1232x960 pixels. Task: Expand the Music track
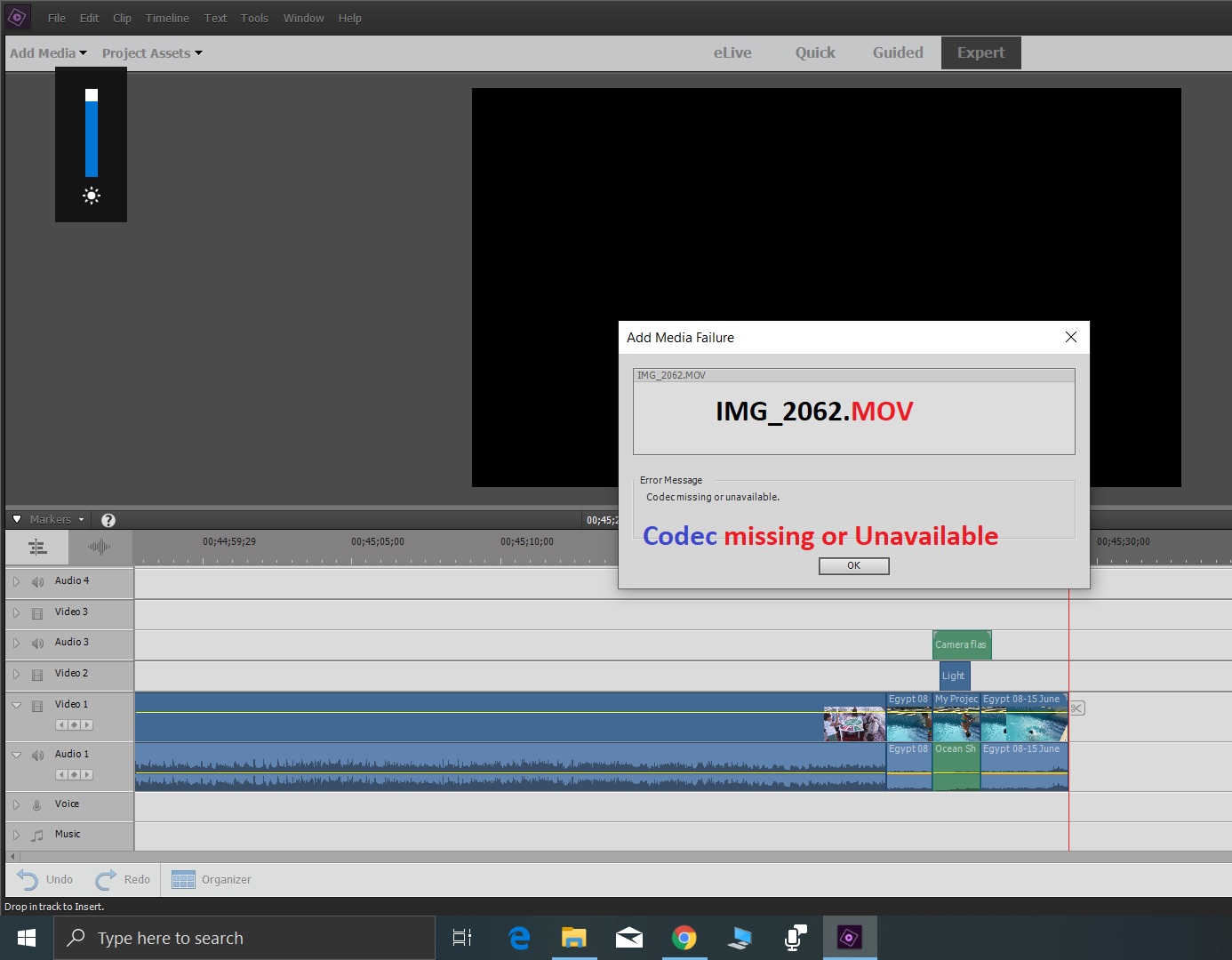[x=16, y=836]
